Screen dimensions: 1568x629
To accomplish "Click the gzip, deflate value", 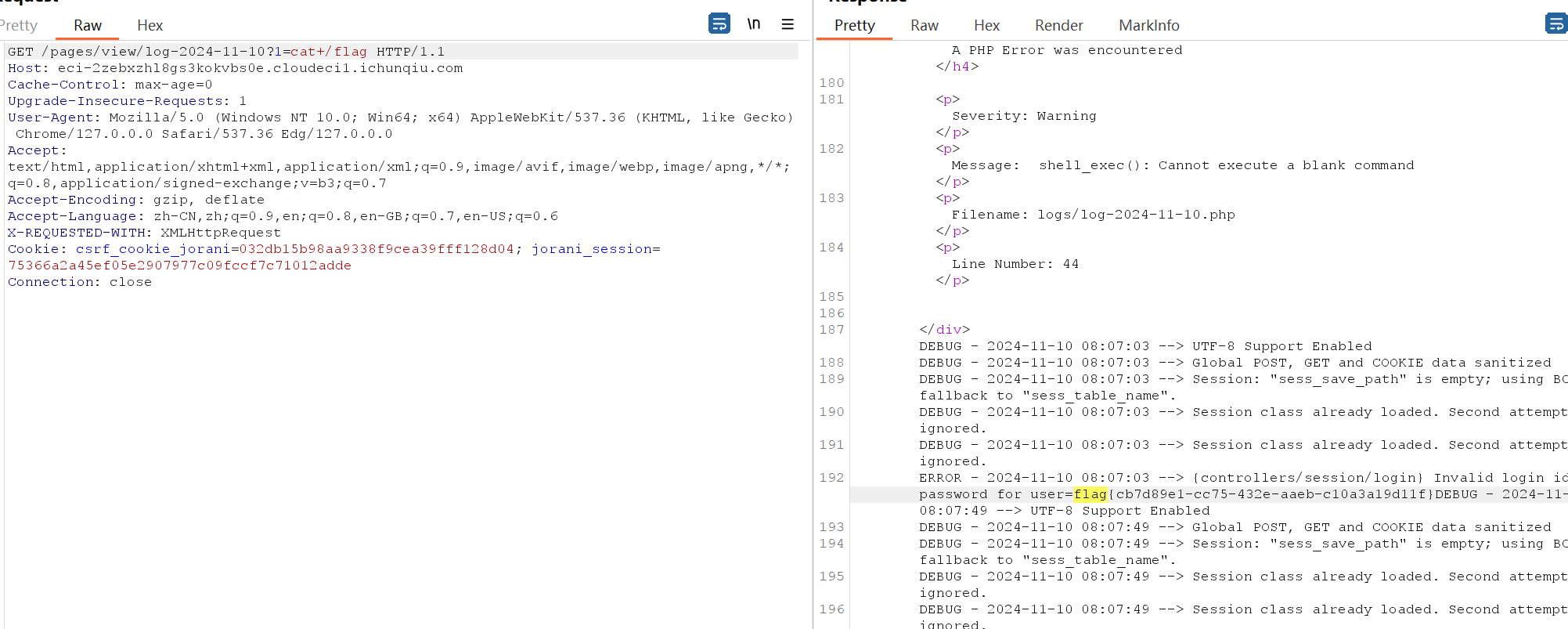I will 208,200.
